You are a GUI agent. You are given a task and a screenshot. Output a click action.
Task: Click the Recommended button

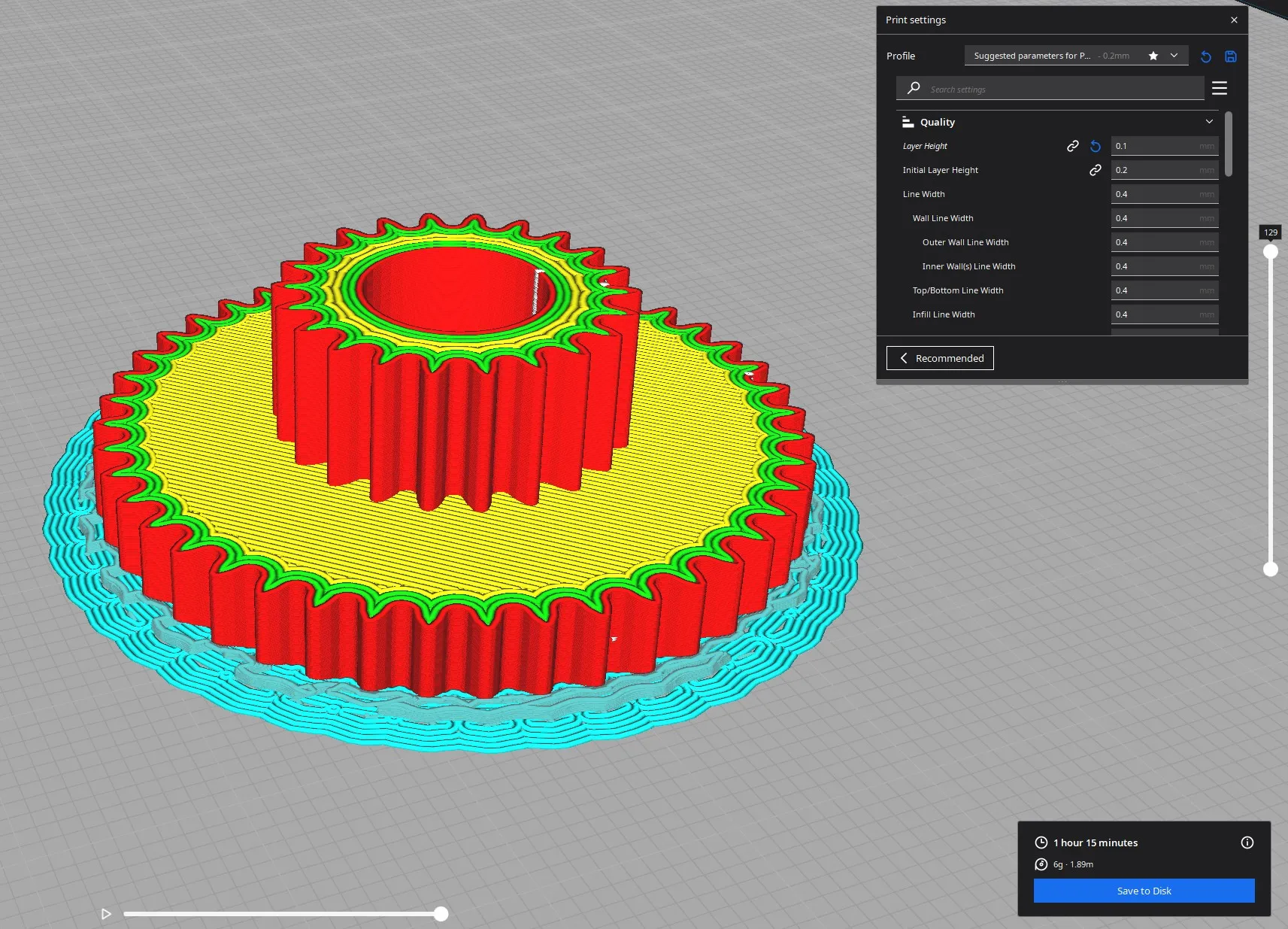click(940, 358)
